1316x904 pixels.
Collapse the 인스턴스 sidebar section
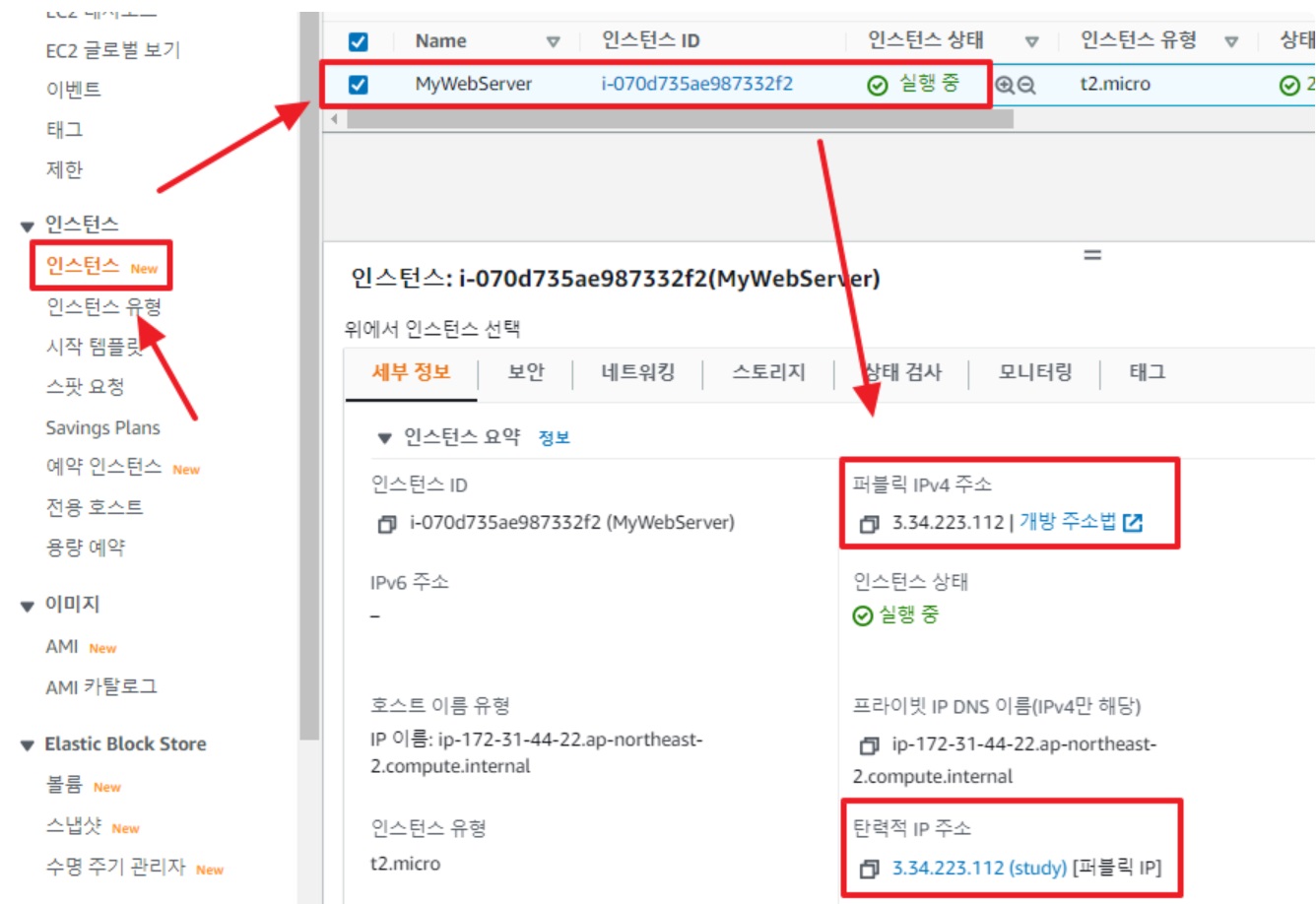[28, 226]
